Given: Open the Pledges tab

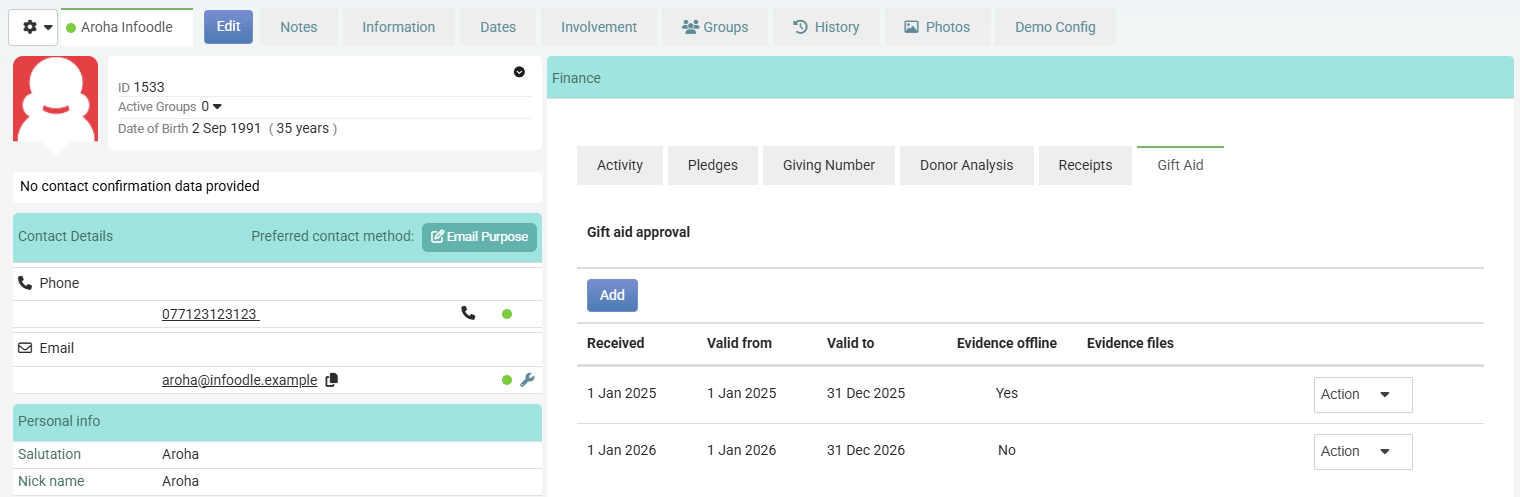Looking at the screenshot, I should pos(713,165).
